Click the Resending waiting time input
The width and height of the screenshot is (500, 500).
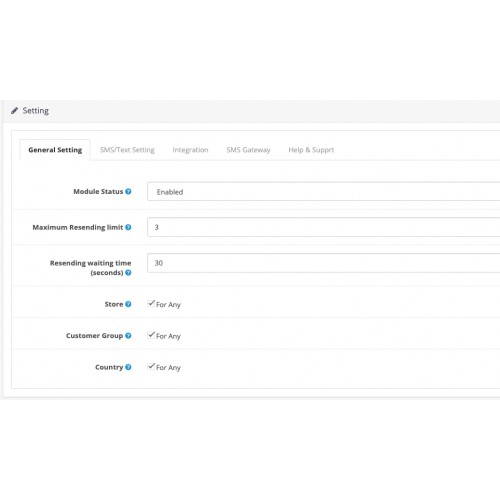pos(323,263)
